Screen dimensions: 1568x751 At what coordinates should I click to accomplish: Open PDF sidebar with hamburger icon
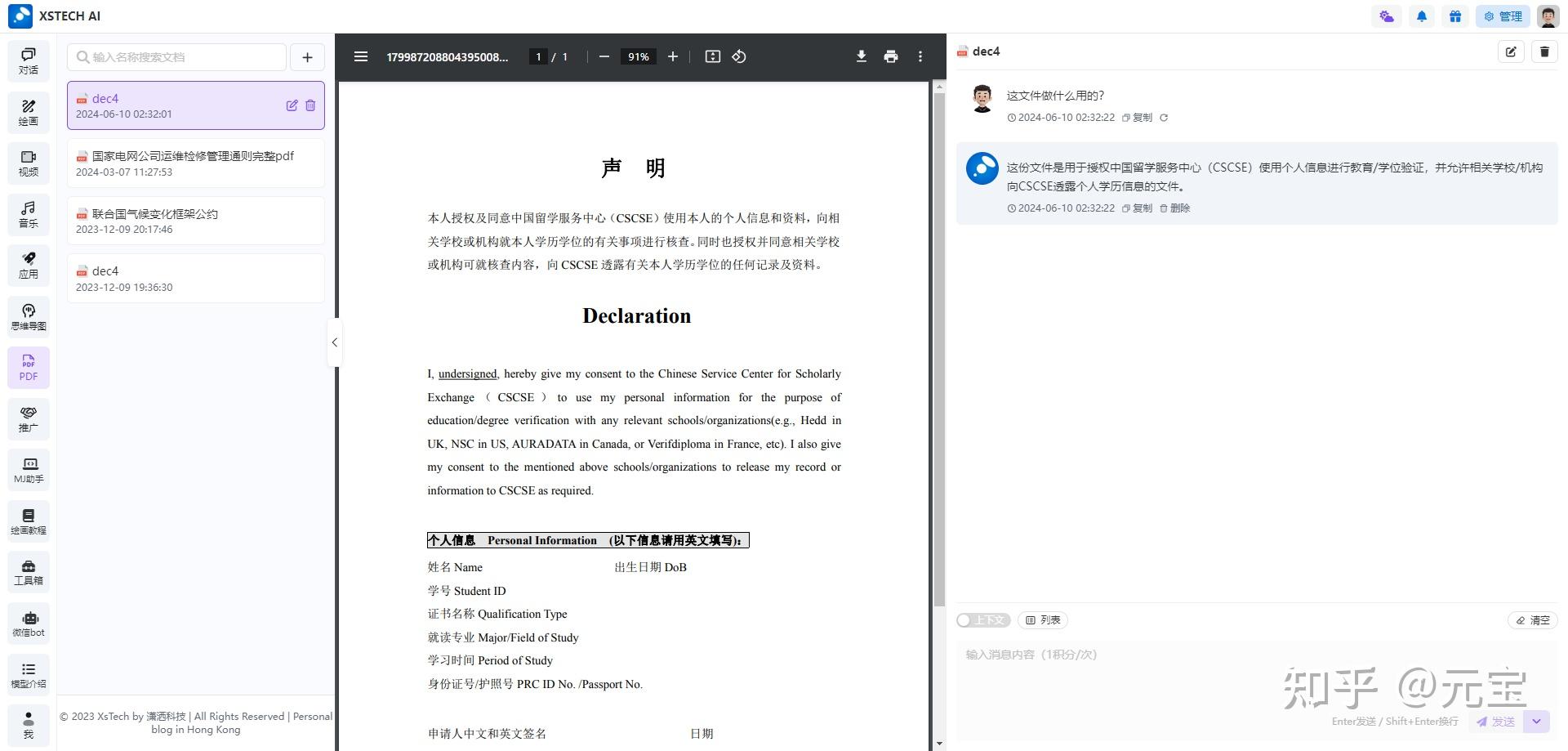point(361,56)
